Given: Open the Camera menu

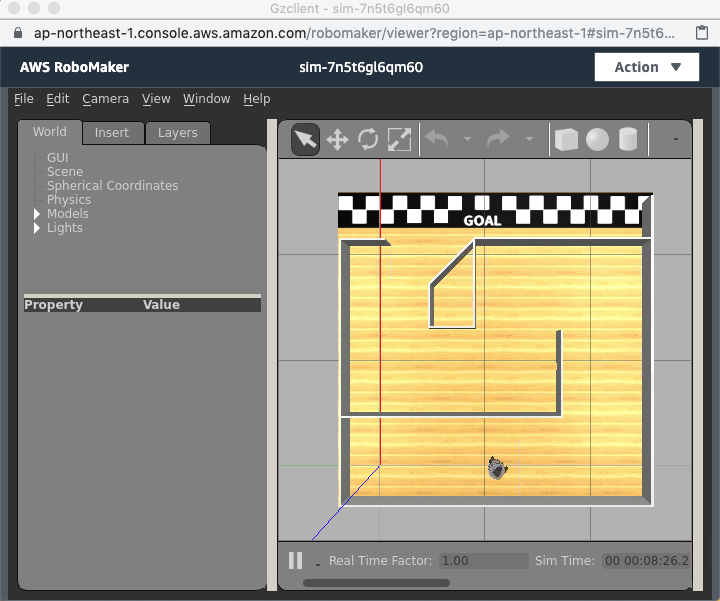Looking at the screenshot, I should point(106,99).
